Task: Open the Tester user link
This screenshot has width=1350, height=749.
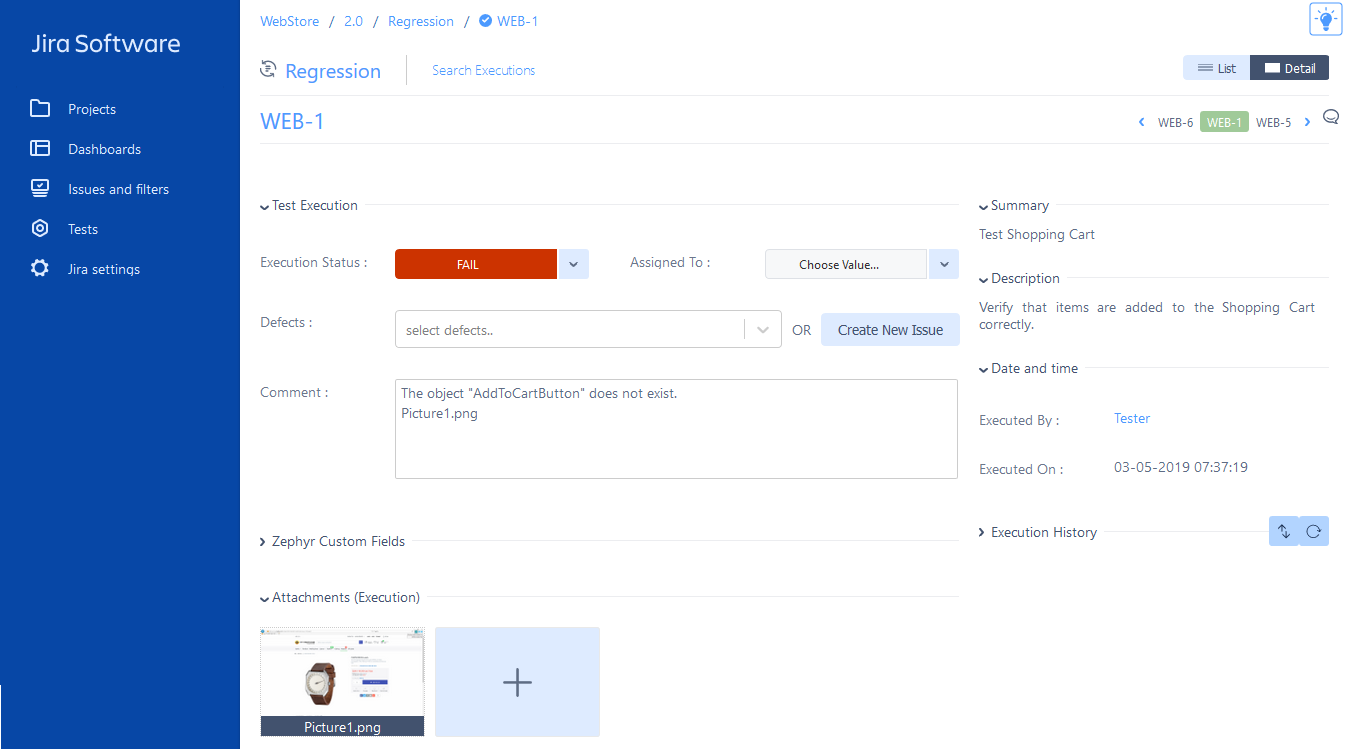Action: [x=1131, y=418]
